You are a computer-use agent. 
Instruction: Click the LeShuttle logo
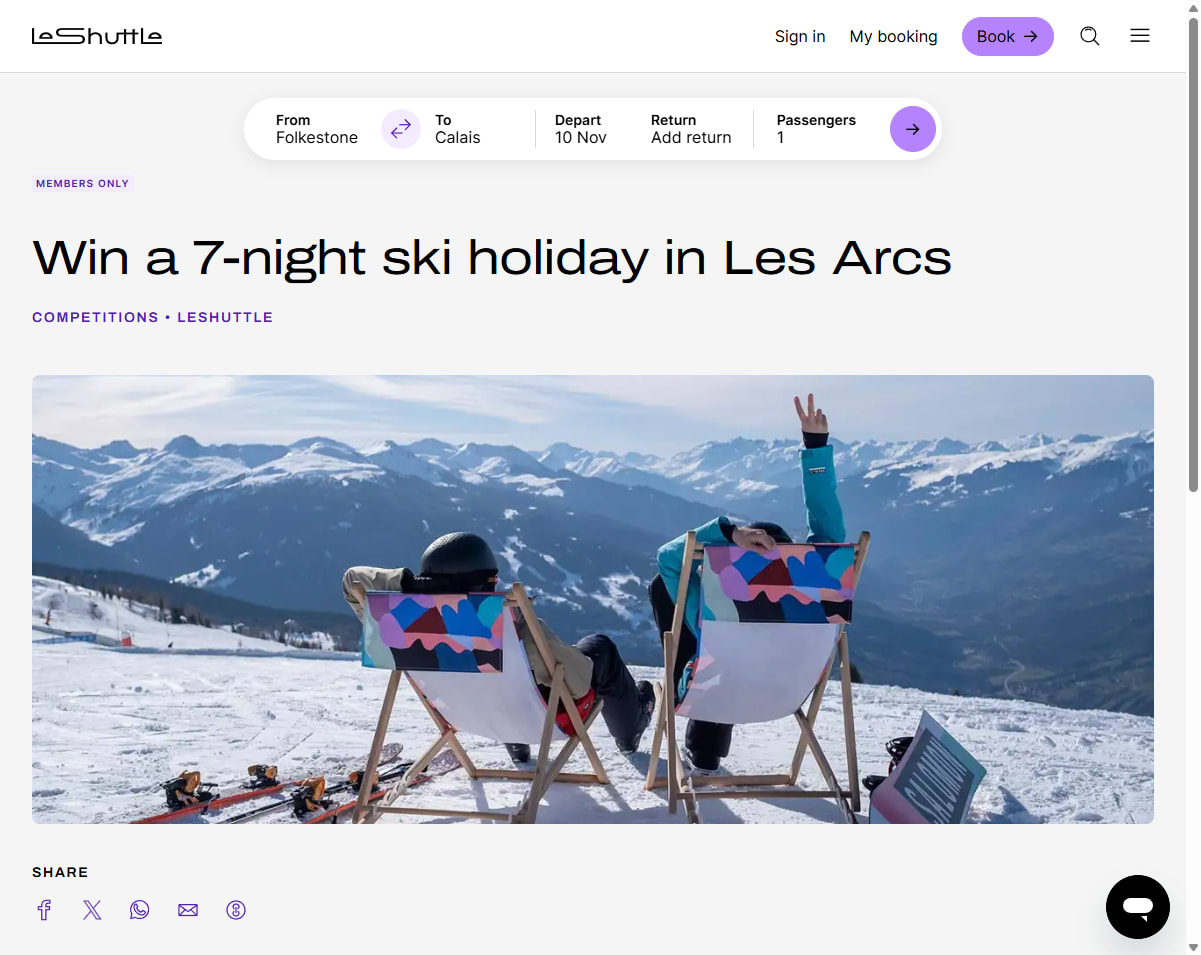click(x=97, y=36)
